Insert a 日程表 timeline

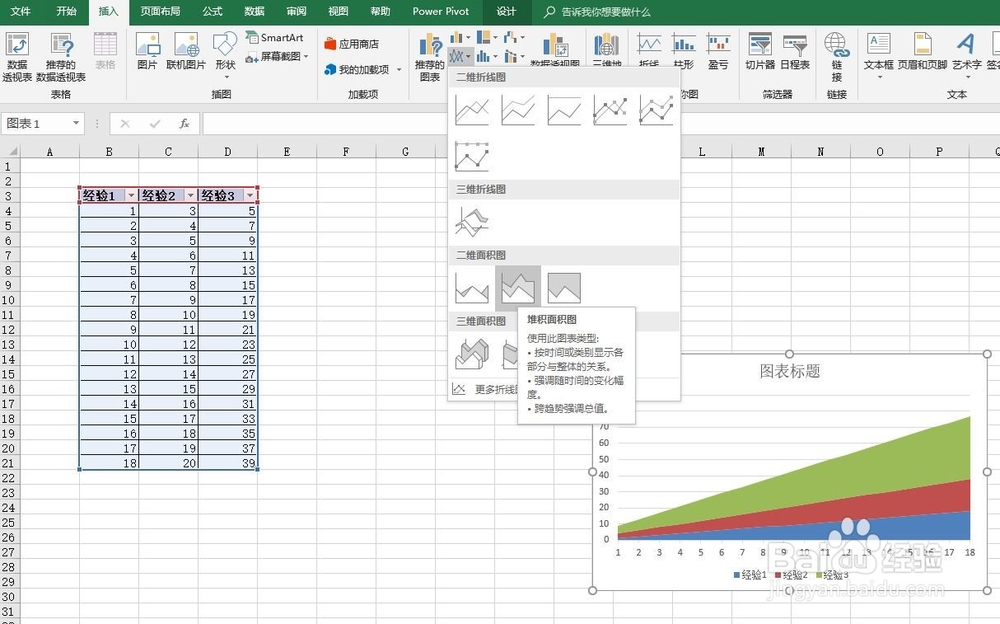(x=795, y=55)
